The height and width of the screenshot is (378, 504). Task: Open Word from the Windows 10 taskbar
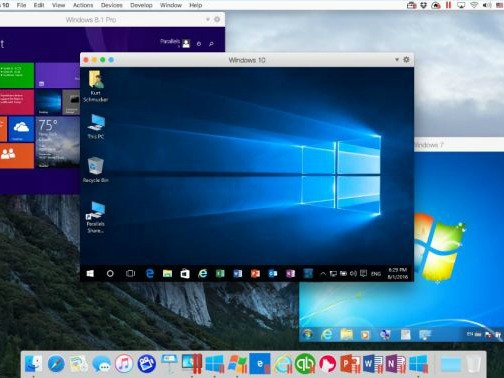coord(238,274)
